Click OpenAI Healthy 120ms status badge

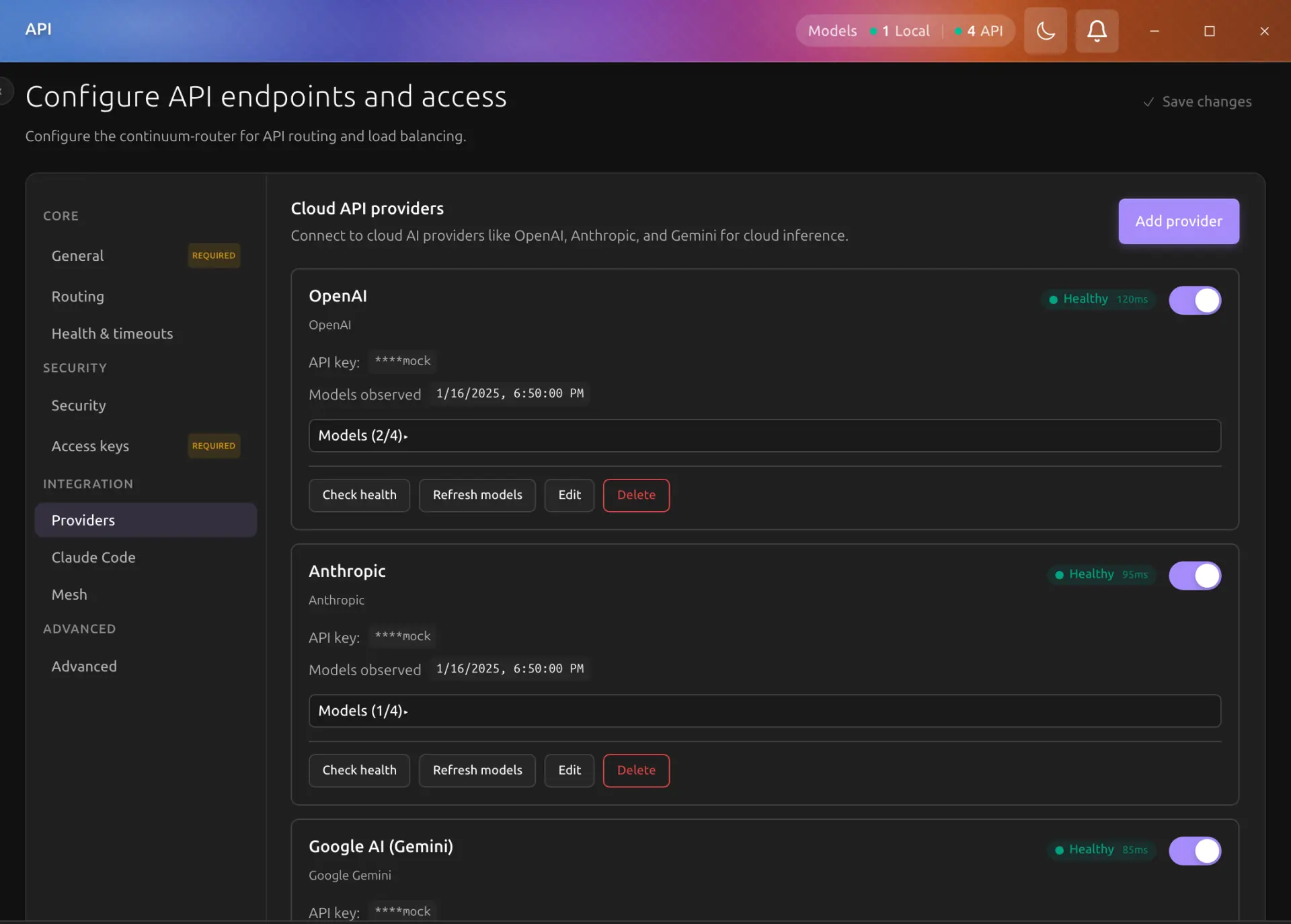click(1099, 299)
